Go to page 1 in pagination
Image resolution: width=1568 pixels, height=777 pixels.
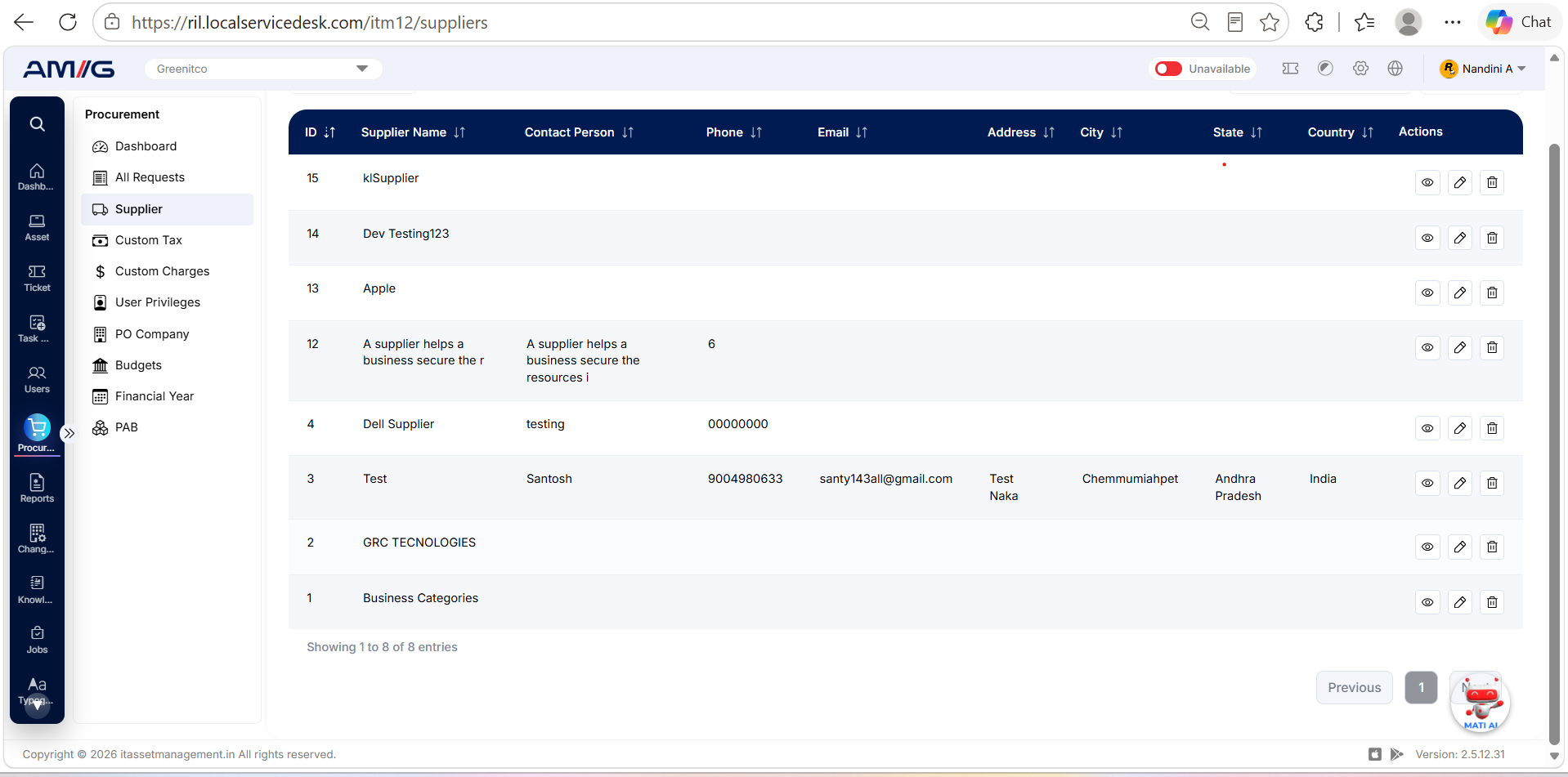pyautogui.click(x=1421, y=688)
